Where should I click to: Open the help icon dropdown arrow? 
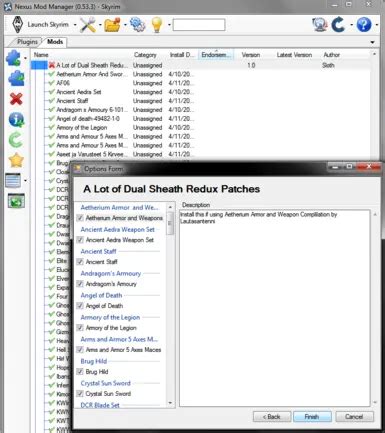click(376, 25)
